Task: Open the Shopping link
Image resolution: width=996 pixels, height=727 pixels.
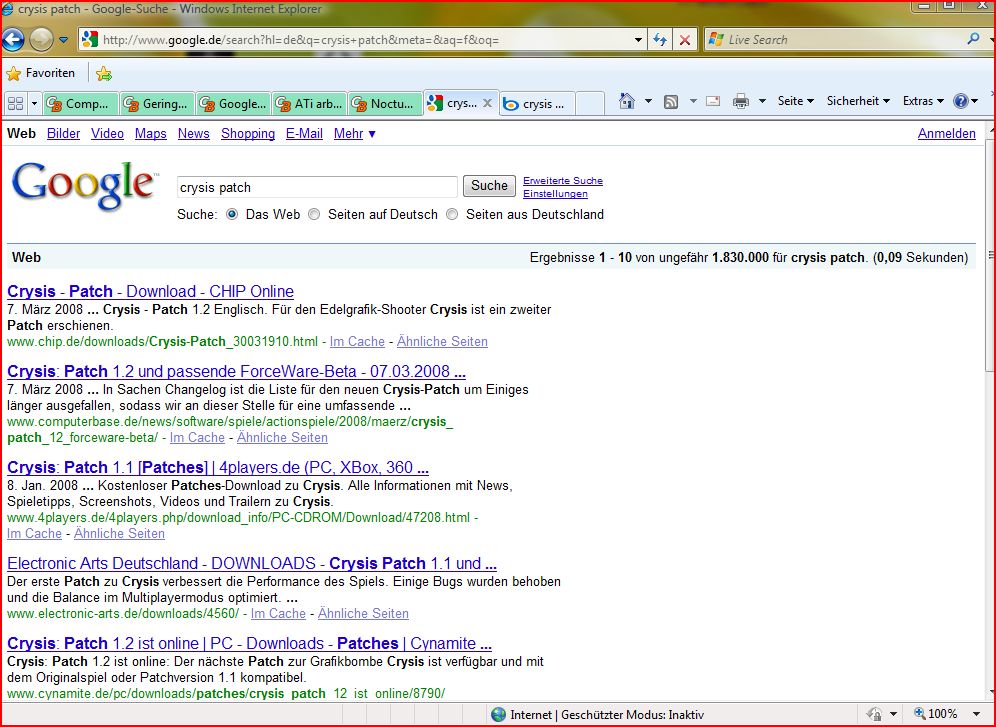Action: [x=248, y=134]
